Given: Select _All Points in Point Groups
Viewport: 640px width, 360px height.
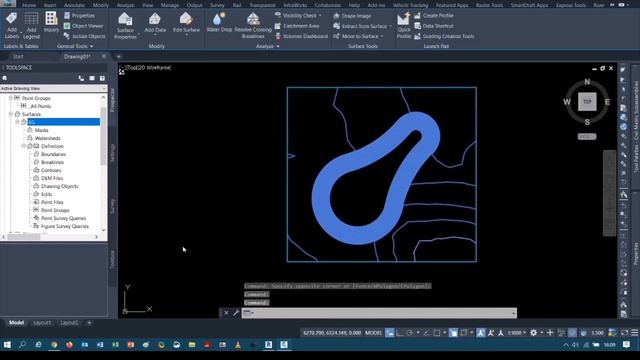Looking at the screenshot, I should (40, 106).
